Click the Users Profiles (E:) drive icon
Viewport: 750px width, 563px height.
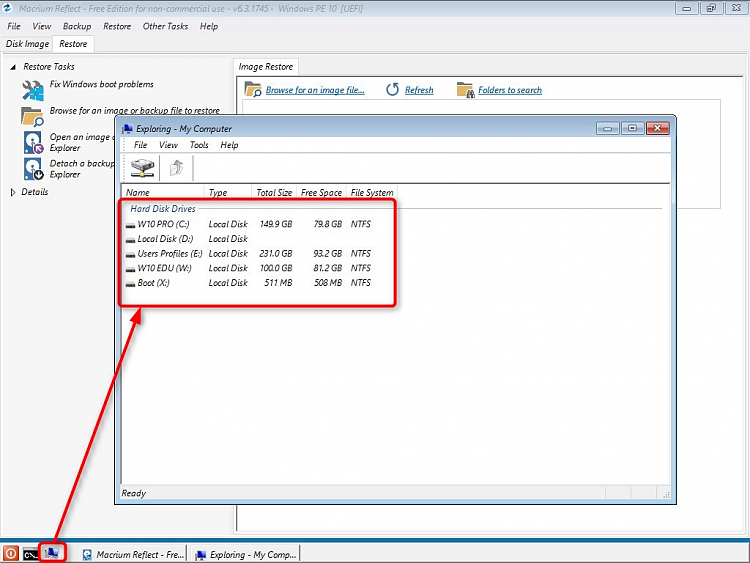[130, 254]
